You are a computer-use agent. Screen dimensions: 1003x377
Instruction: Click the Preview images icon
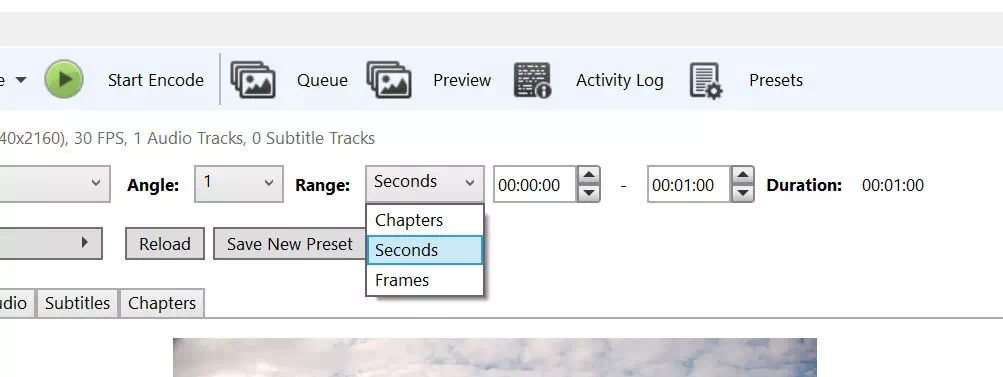tap(389, 79)
